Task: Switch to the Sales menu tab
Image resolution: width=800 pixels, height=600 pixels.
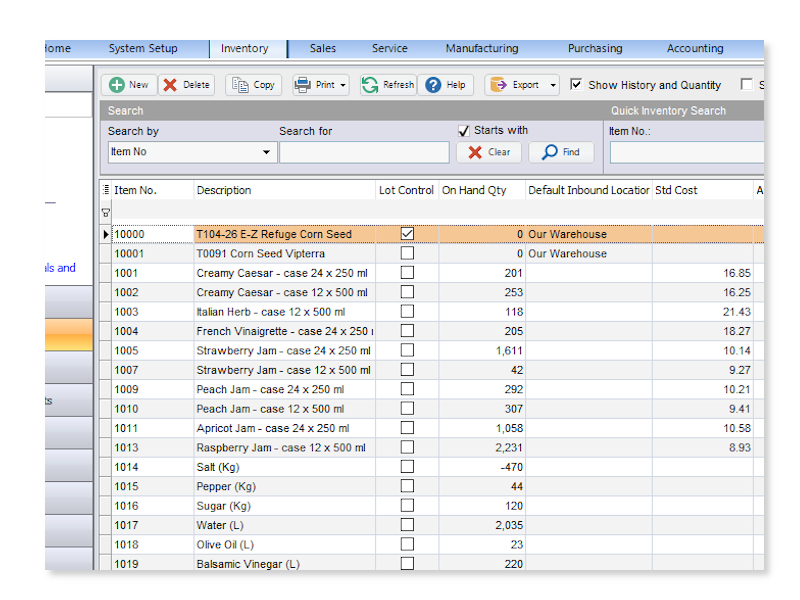Action: coord(322,48)
